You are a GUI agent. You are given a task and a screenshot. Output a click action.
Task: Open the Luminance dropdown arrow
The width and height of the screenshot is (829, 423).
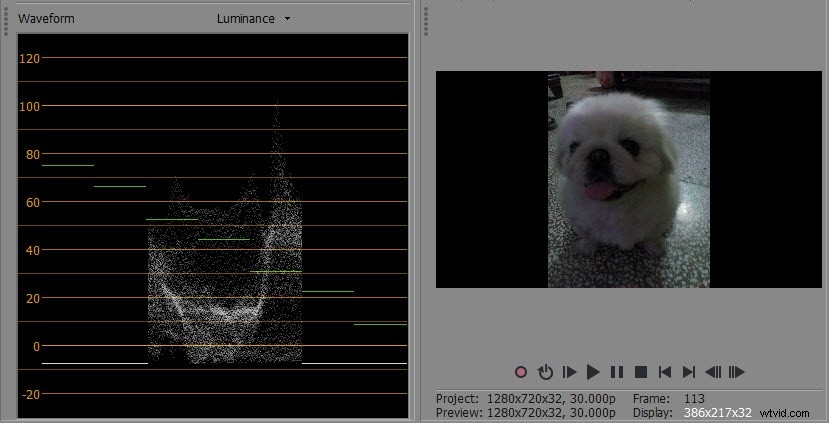tap(288, 19)
